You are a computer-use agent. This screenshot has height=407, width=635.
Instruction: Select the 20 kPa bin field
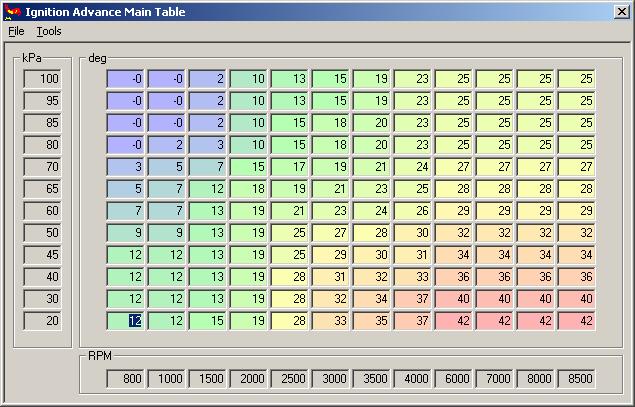pyautogui.click(x=43, y=321)
